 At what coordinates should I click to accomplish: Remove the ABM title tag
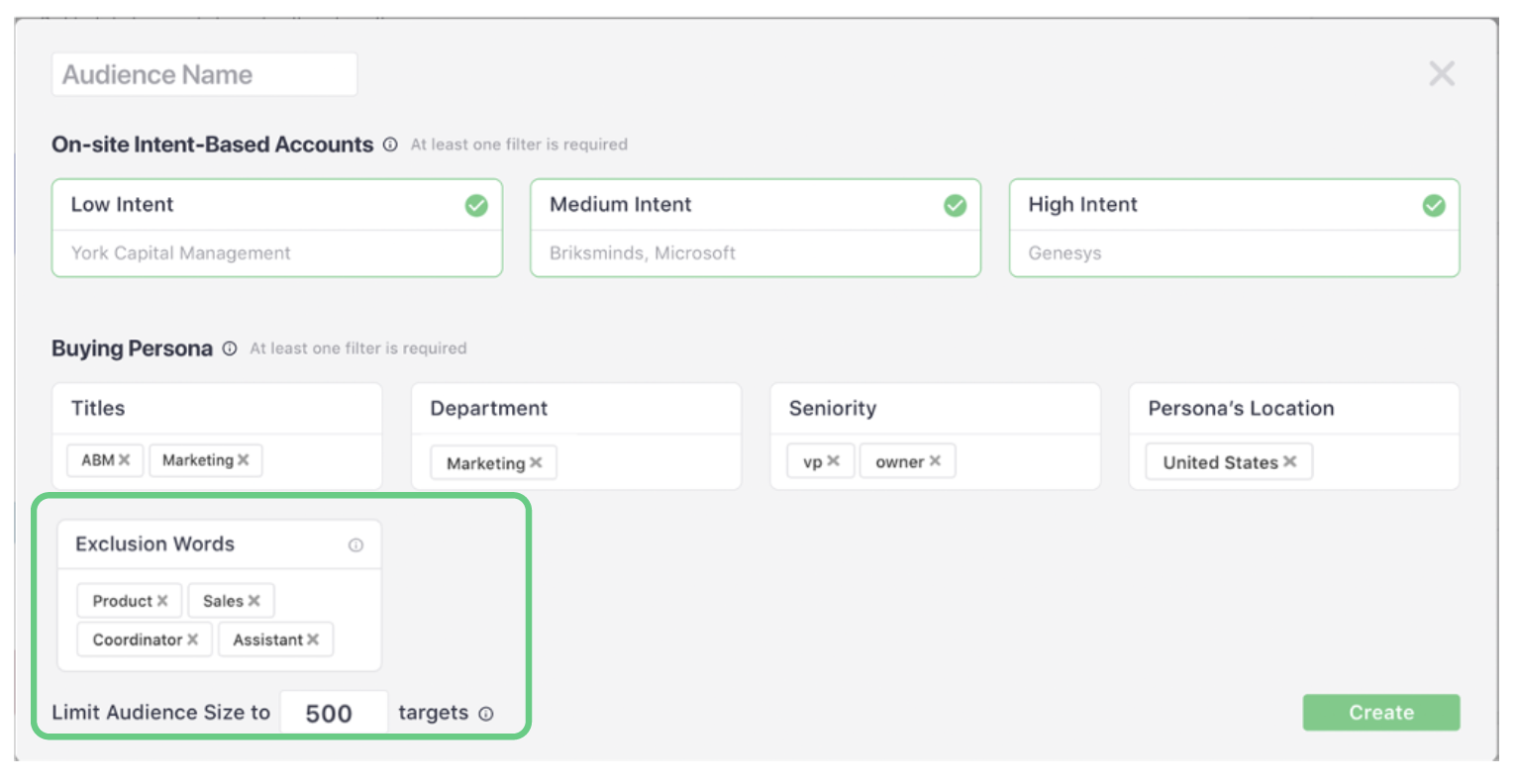point(125,460)
